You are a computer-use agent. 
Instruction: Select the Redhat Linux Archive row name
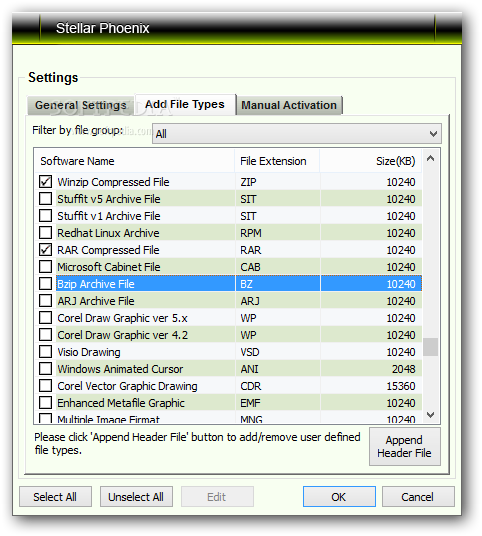[x=108, y=233]
